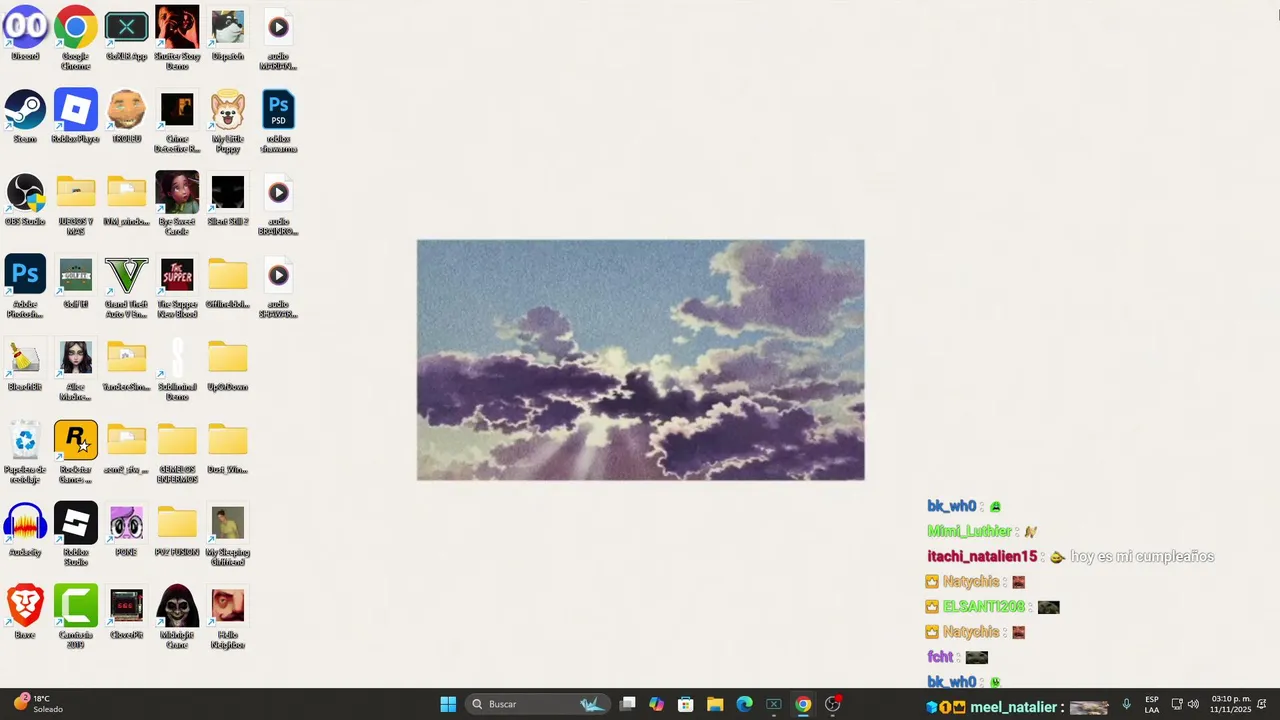Screen dimensions: 1280x720
Task: Select the BleachBit shortcut
Action: tap(25, 365)
